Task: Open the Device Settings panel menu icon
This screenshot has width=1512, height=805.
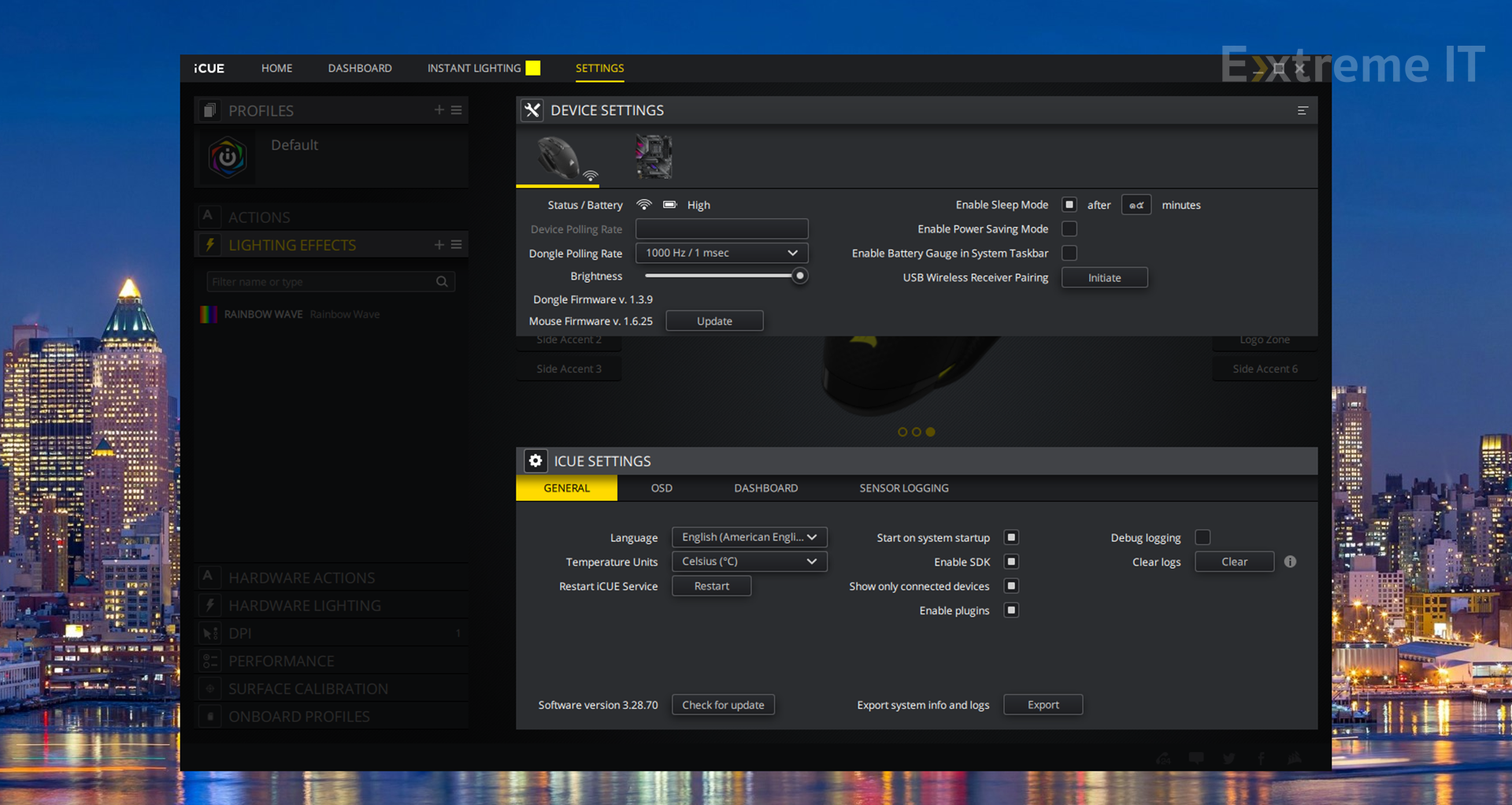Action: (1303, 110)
